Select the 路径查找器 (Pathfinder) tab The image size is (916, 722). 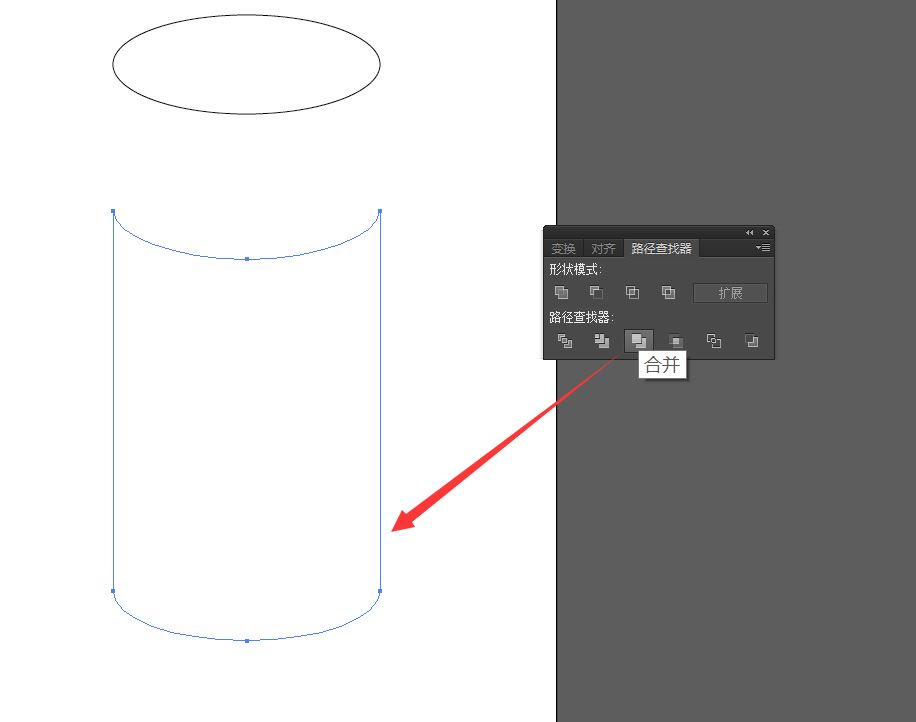point(660,249)
